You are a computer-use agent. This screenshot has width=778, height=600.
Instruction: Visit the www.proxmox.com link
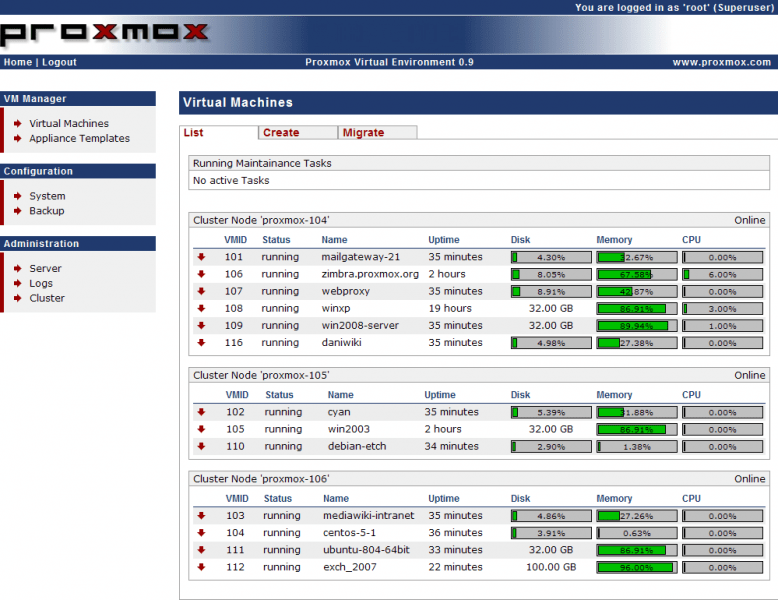tap(722, 62)
